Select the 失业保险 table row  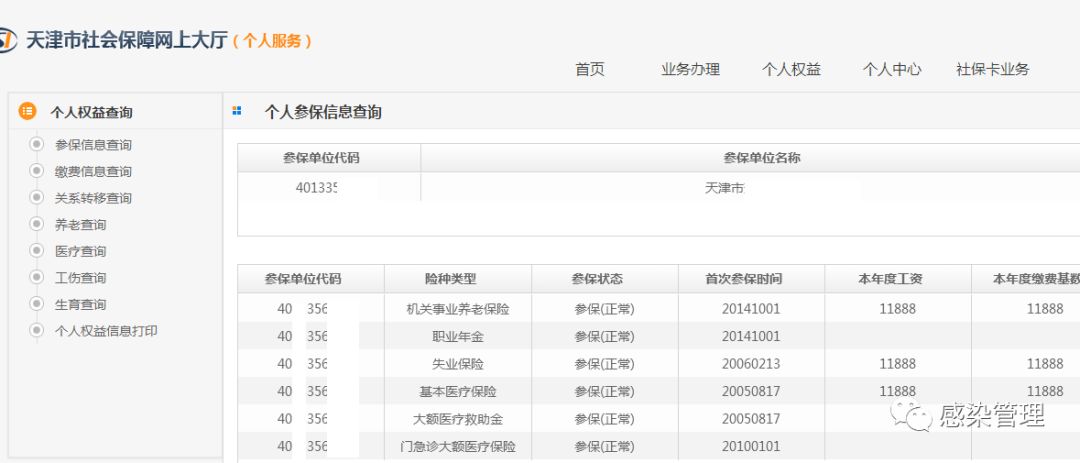click(457, 364)
